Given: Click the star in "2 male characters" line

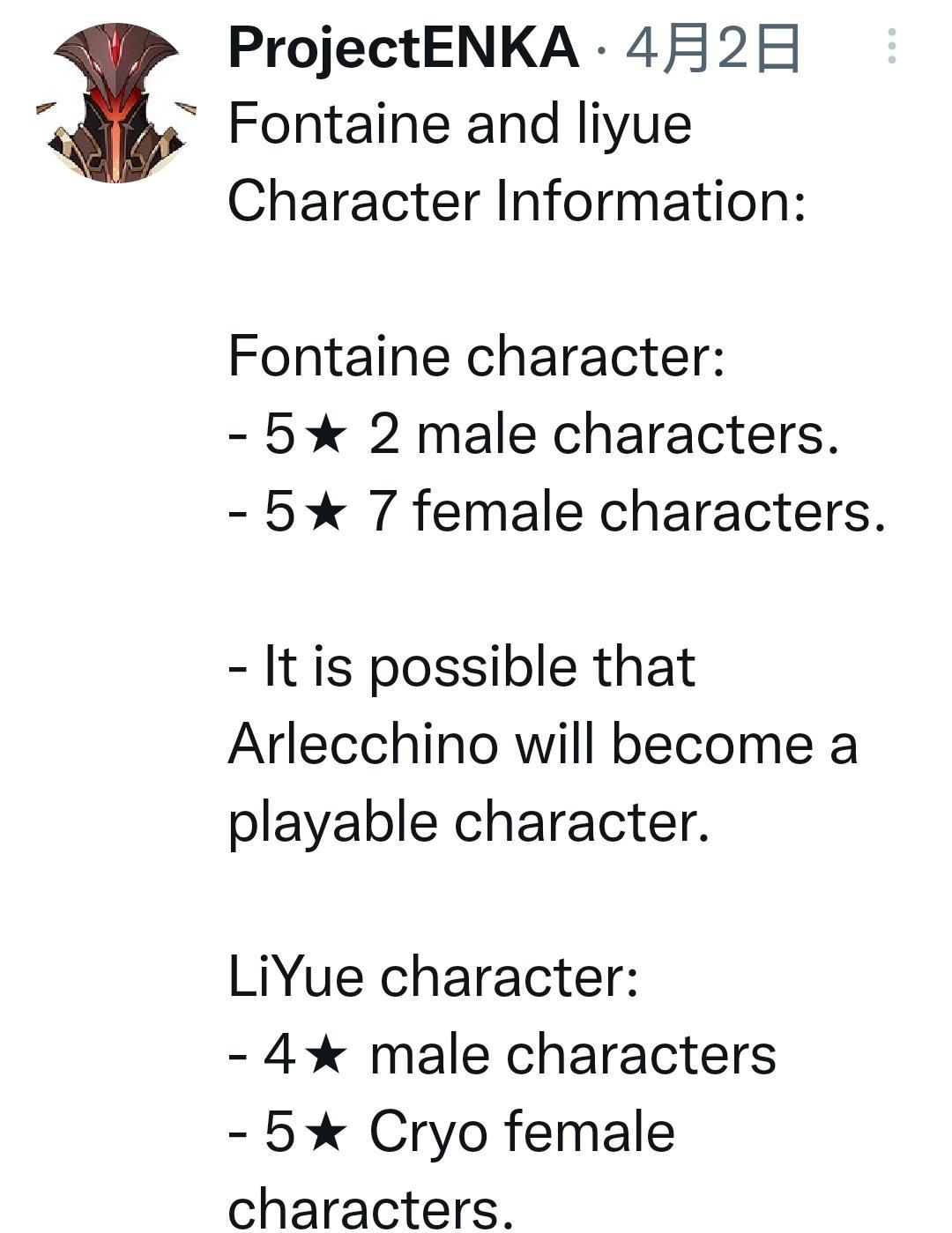Looking at the screenshot, I should click(x=326, y=435).
